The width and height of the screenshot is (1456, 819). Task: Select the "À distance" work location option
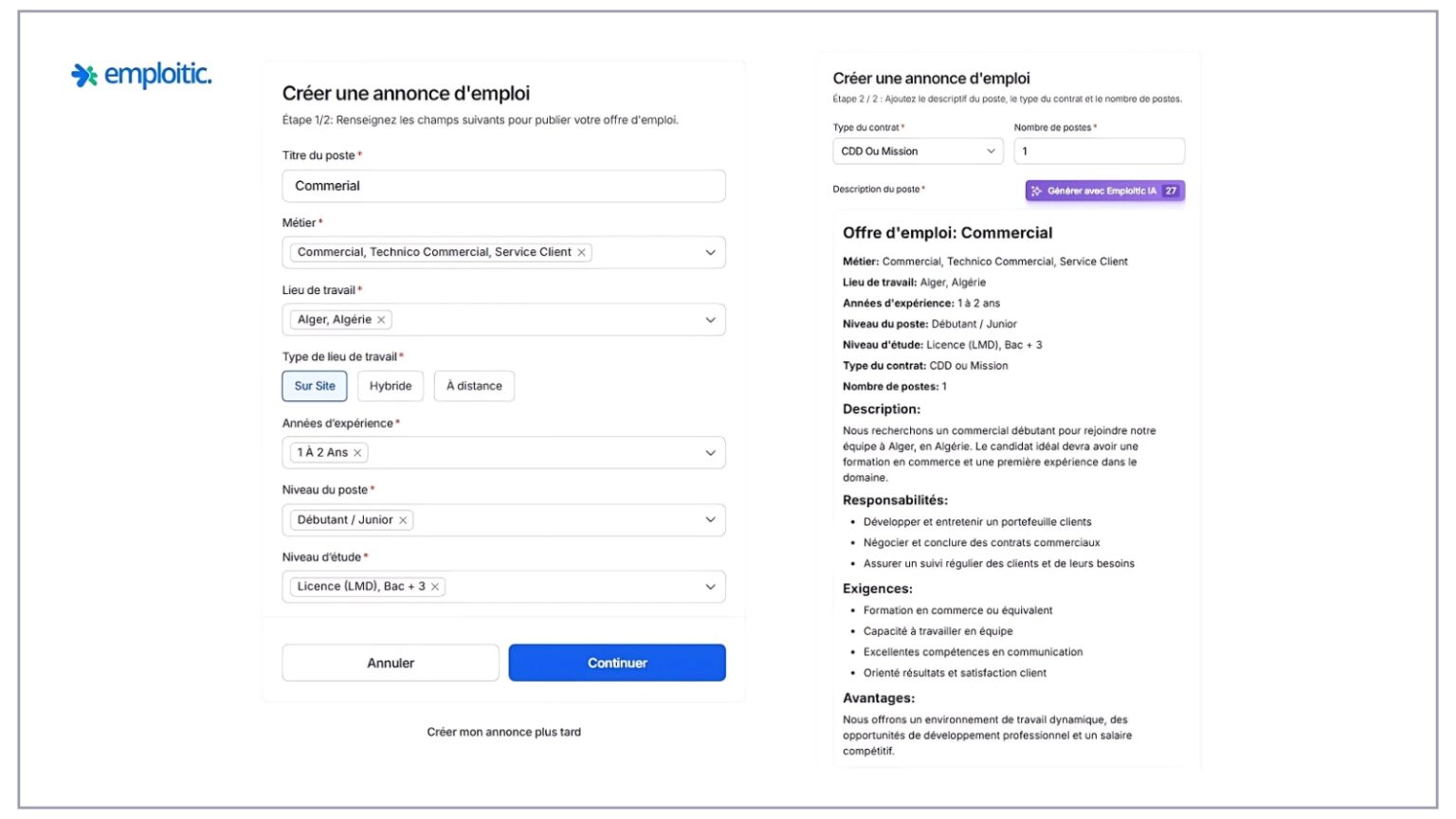coord(474,386)
